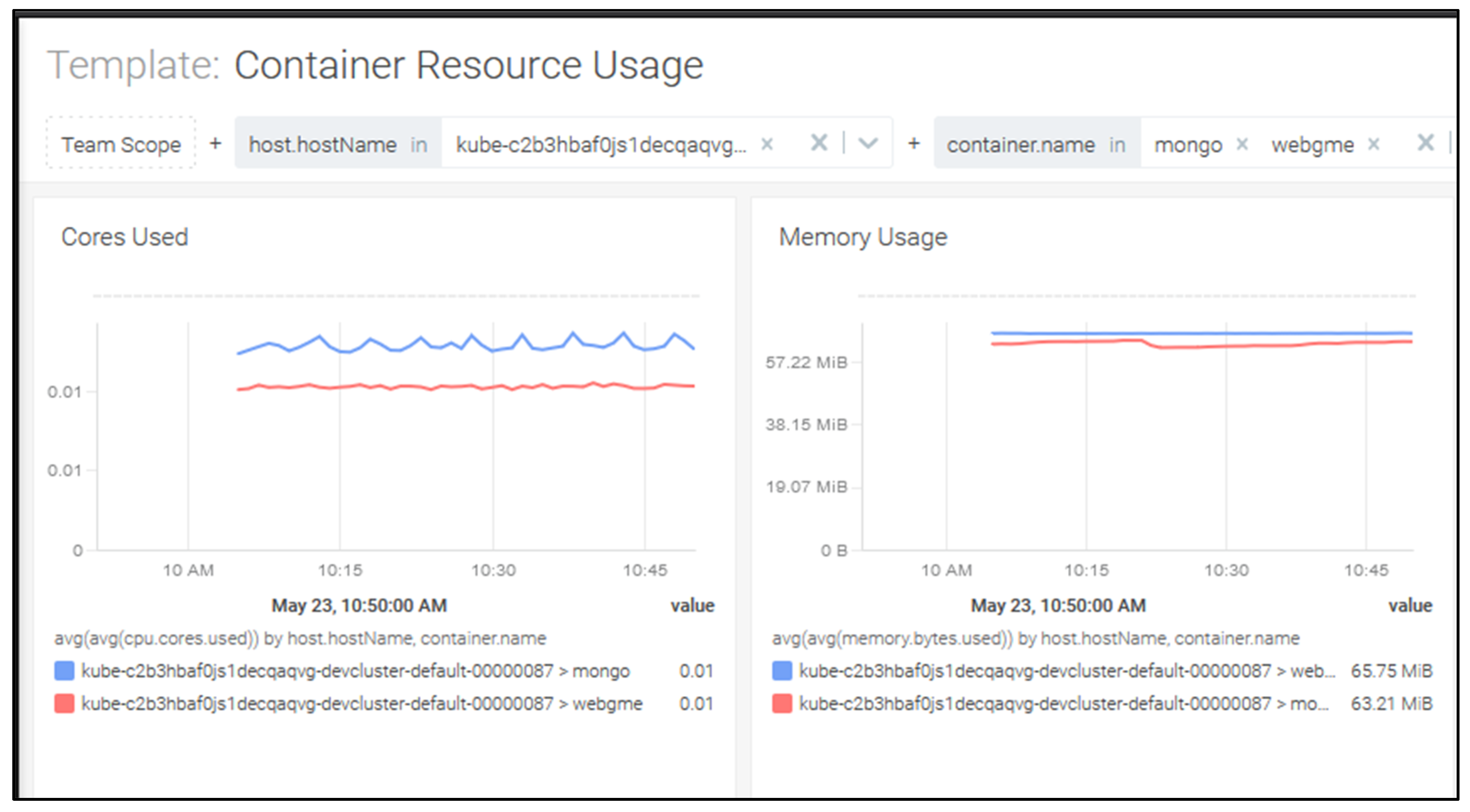1470x812 pixels.
Task: Click the host.hostName filter label
Action: 322,144
